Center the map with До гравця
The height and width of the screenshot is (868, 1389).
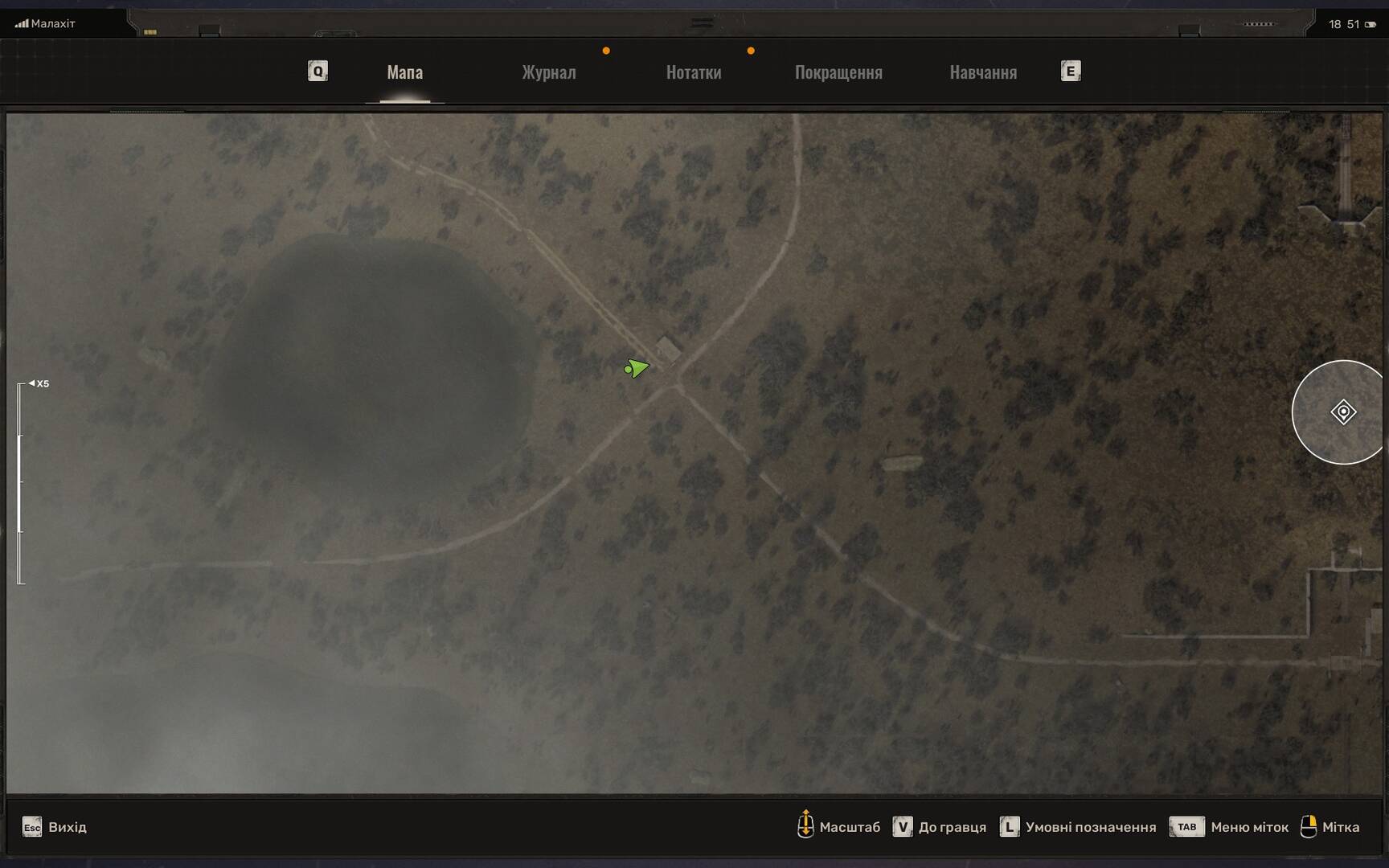tap(952, 827)
